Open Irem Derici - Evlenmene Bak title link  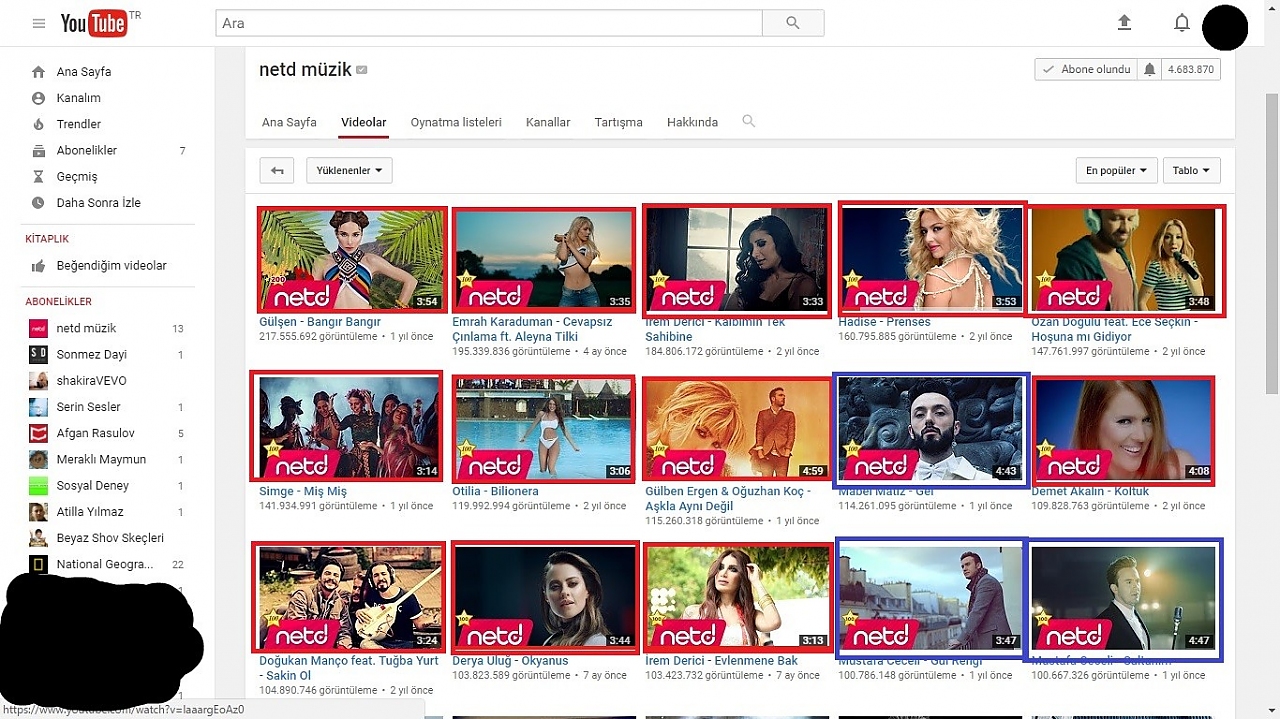721,660
